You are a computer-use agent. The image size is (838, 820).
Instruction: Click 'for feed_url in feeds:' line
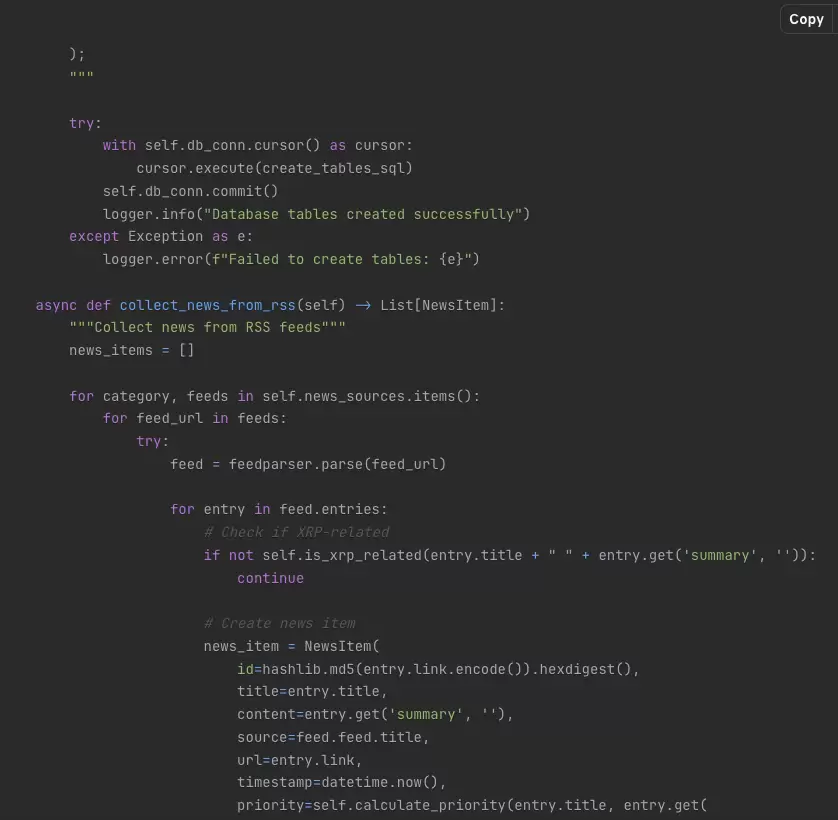pos(195,418)
